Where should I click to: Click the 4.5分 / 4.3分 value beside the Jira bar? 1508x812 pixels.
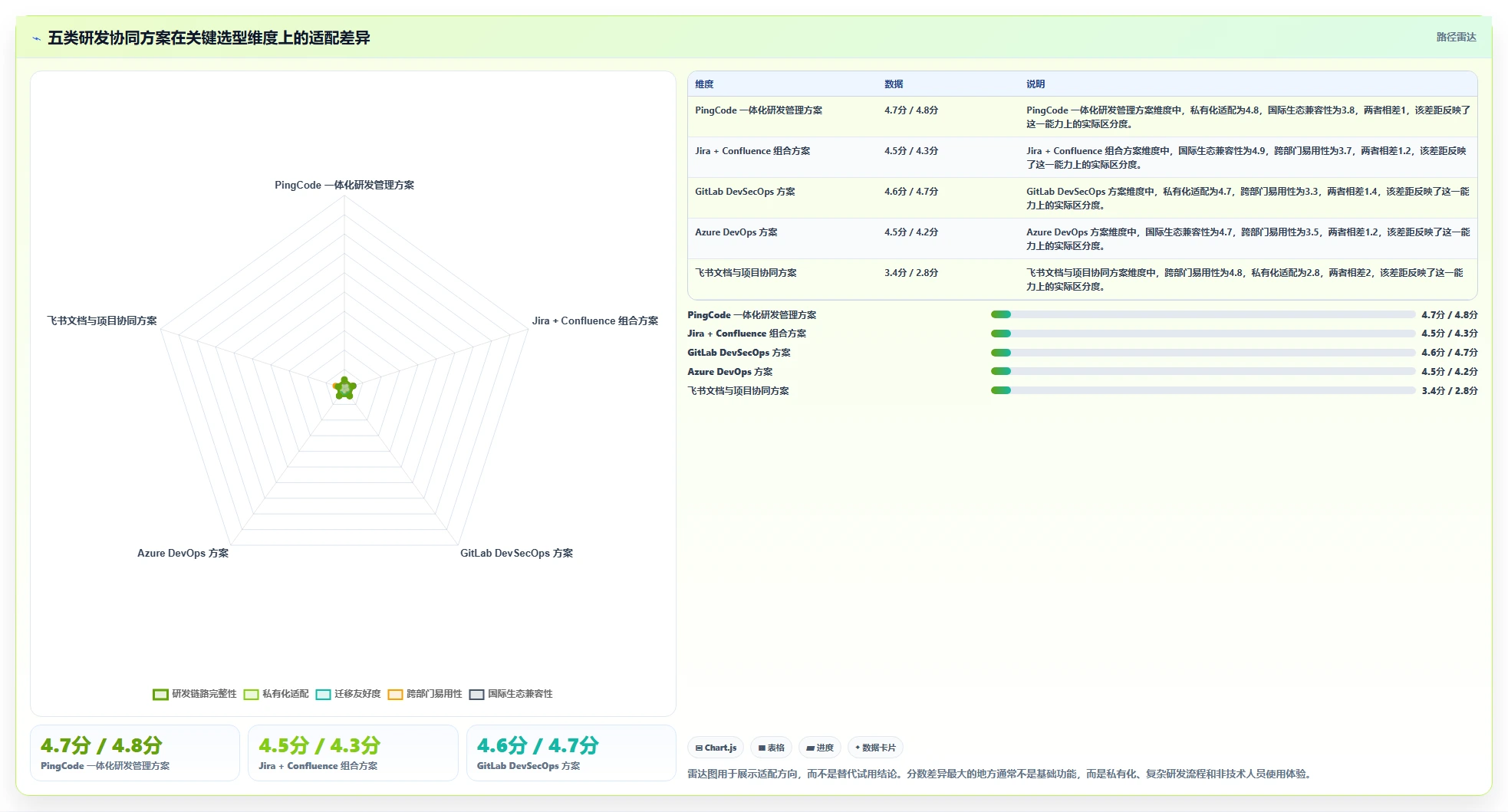click(x=1450, y=334)
